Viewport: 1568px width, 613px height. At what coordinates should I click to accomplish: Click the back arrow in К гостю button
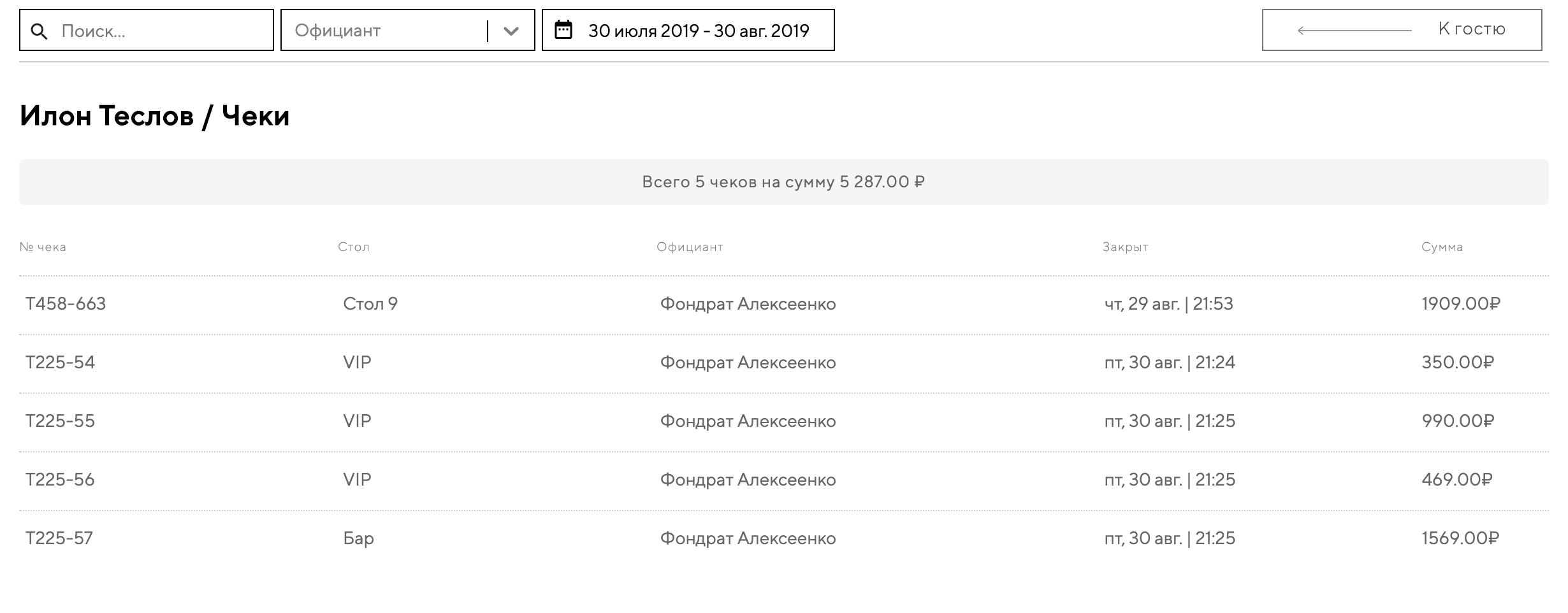[1354, 30]
